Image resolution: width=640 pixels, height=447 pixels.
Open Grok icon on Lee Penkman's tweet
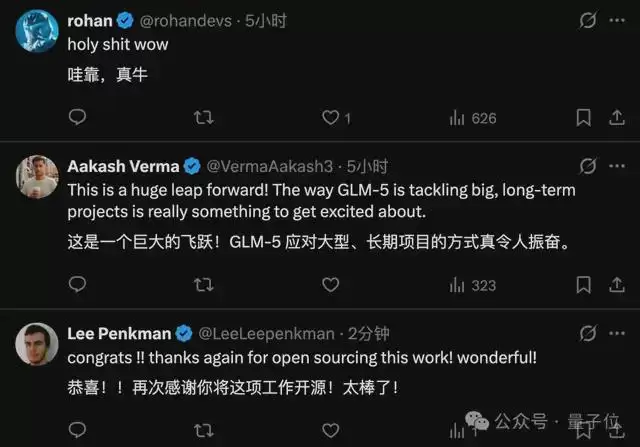click(588, 333)
